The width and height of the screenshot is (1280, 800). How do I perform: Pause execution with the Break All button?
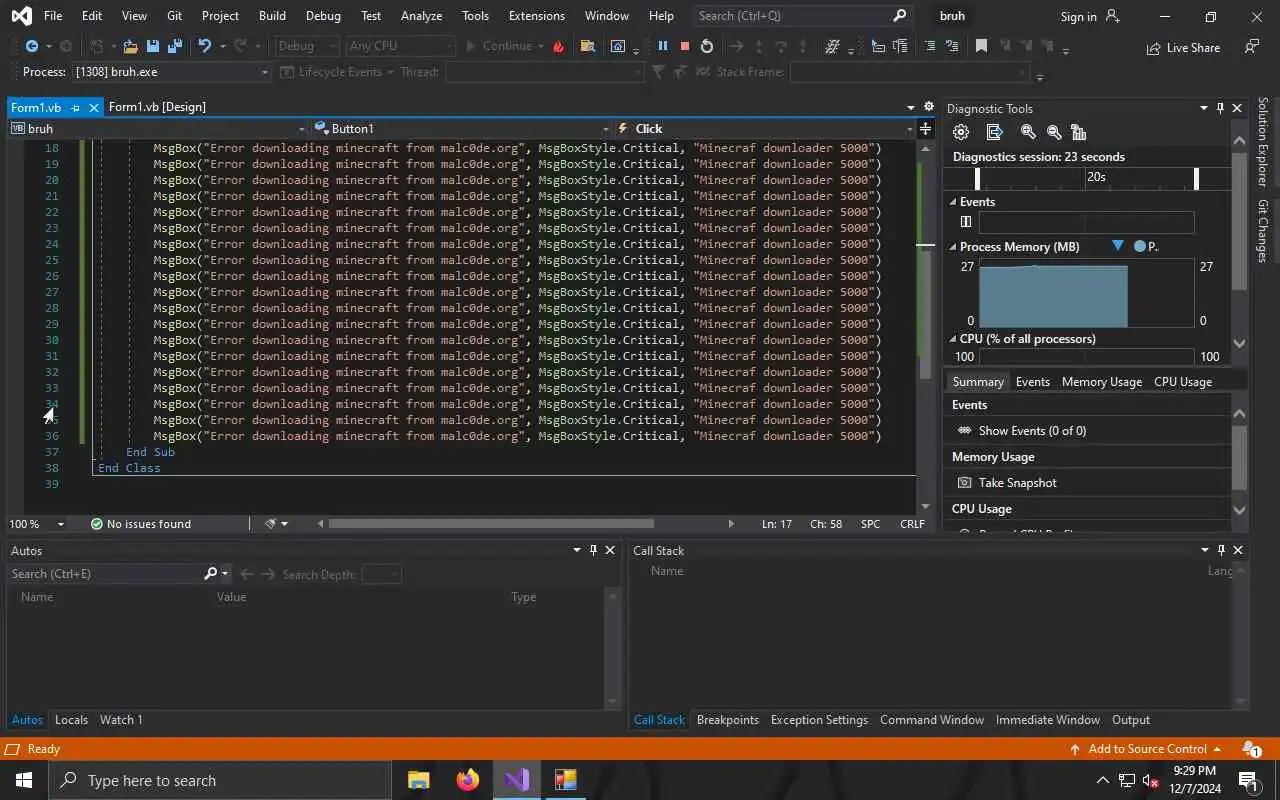coord(662,46)
